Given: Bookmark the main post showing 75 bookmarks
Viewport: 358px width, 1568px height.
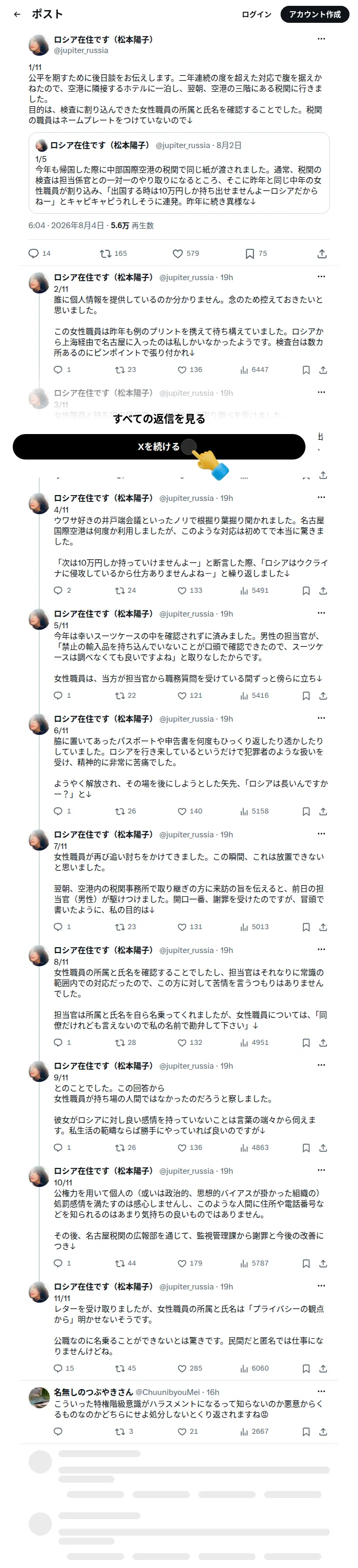Looking at the screenshot, I should [x=256, y=253].
